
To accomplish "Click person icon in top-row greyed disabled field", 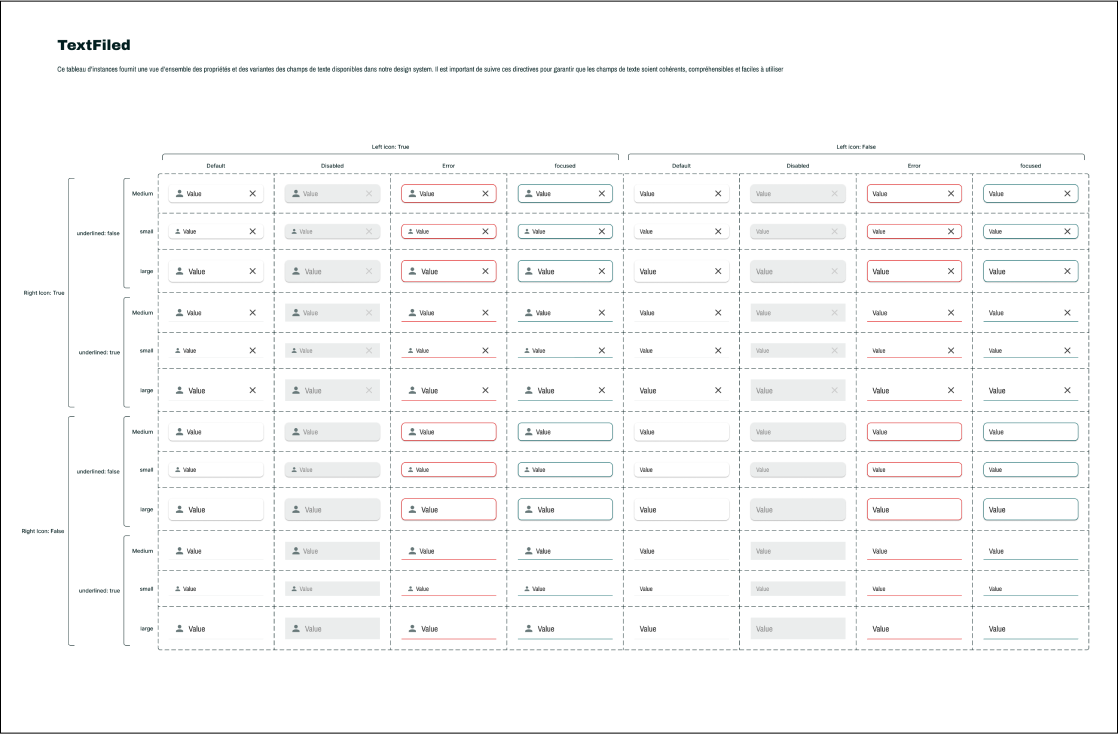I will point(295,193).
